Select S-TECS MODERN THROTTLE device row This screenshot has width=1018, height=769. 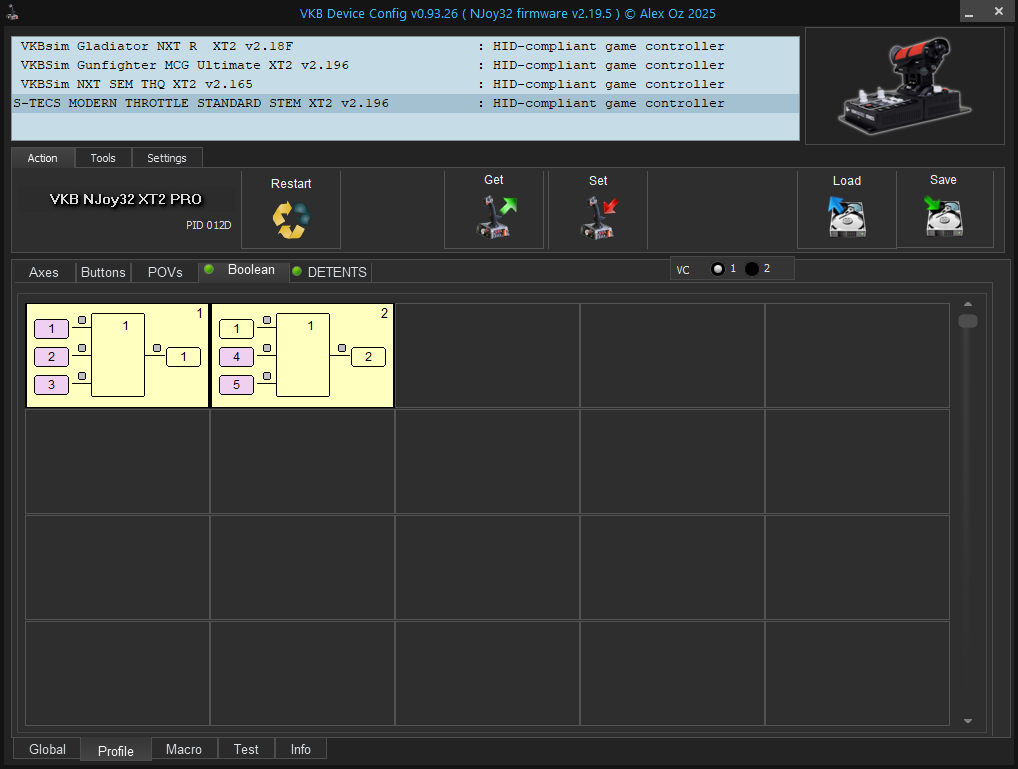point(405,103)
